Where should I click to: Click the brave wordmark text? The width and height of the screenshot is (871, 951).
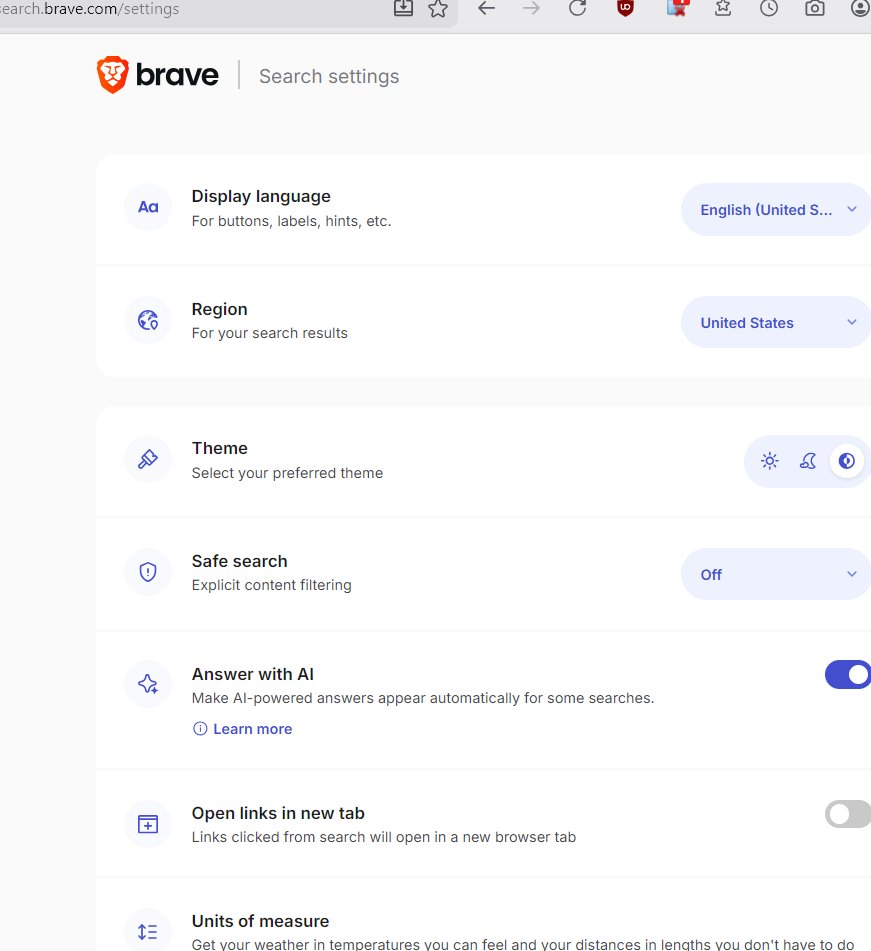177,75
